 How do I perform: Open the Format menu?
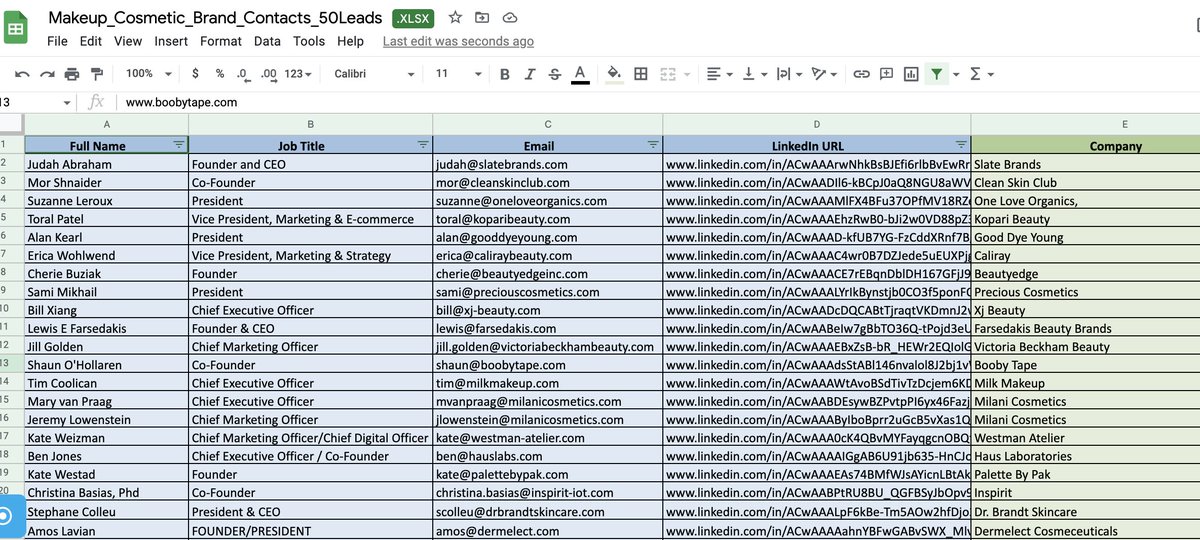pyautogui.click(x=221, y=41)
